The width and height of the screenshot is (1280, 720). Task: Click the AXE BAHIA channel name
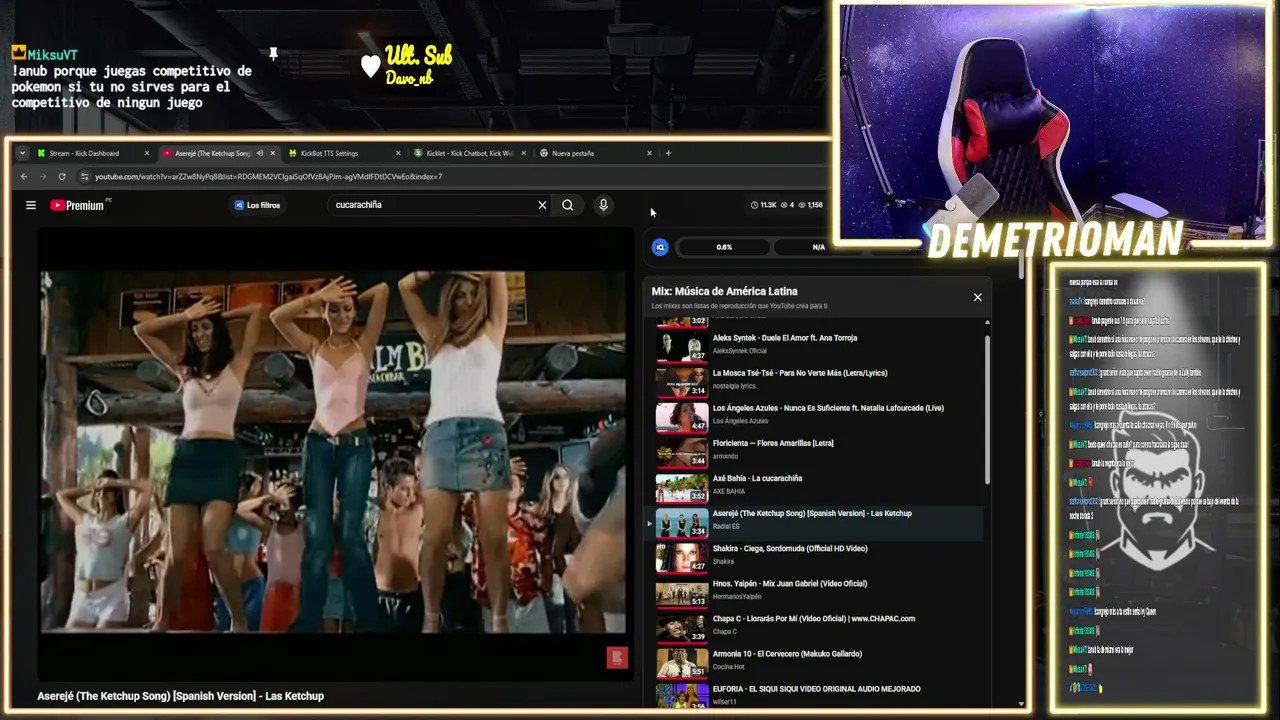pos(729,491)
